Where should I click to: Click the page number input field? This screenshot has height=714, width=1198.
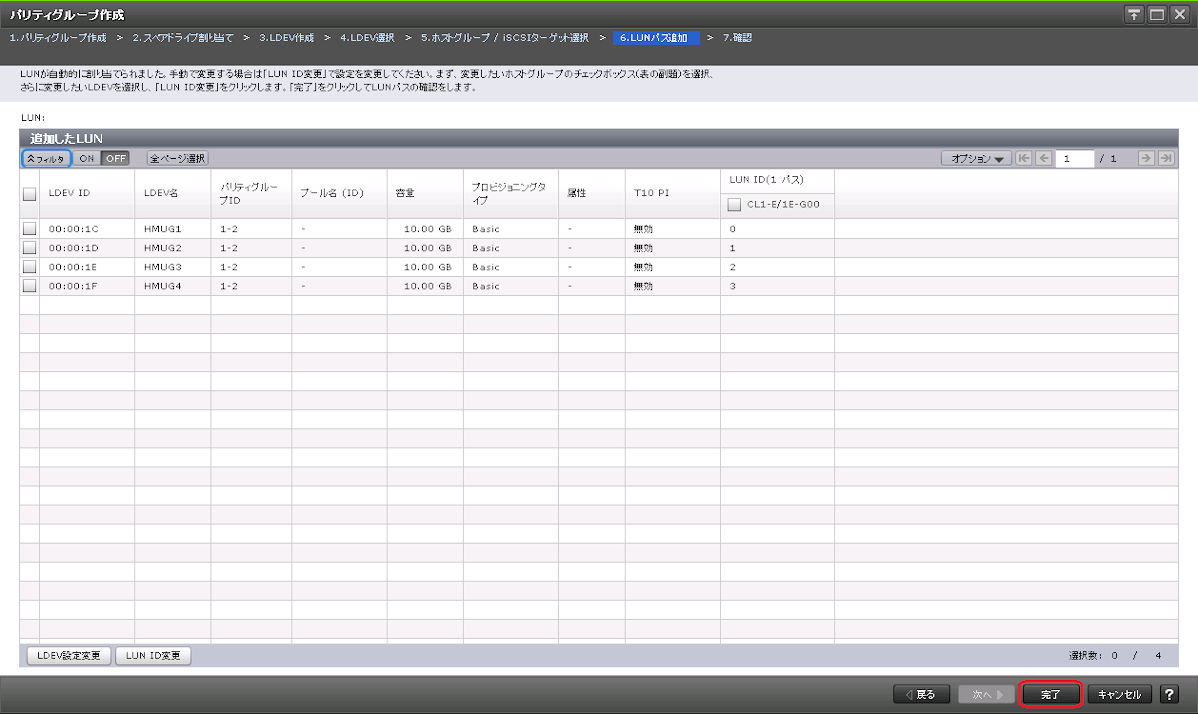1074,158
